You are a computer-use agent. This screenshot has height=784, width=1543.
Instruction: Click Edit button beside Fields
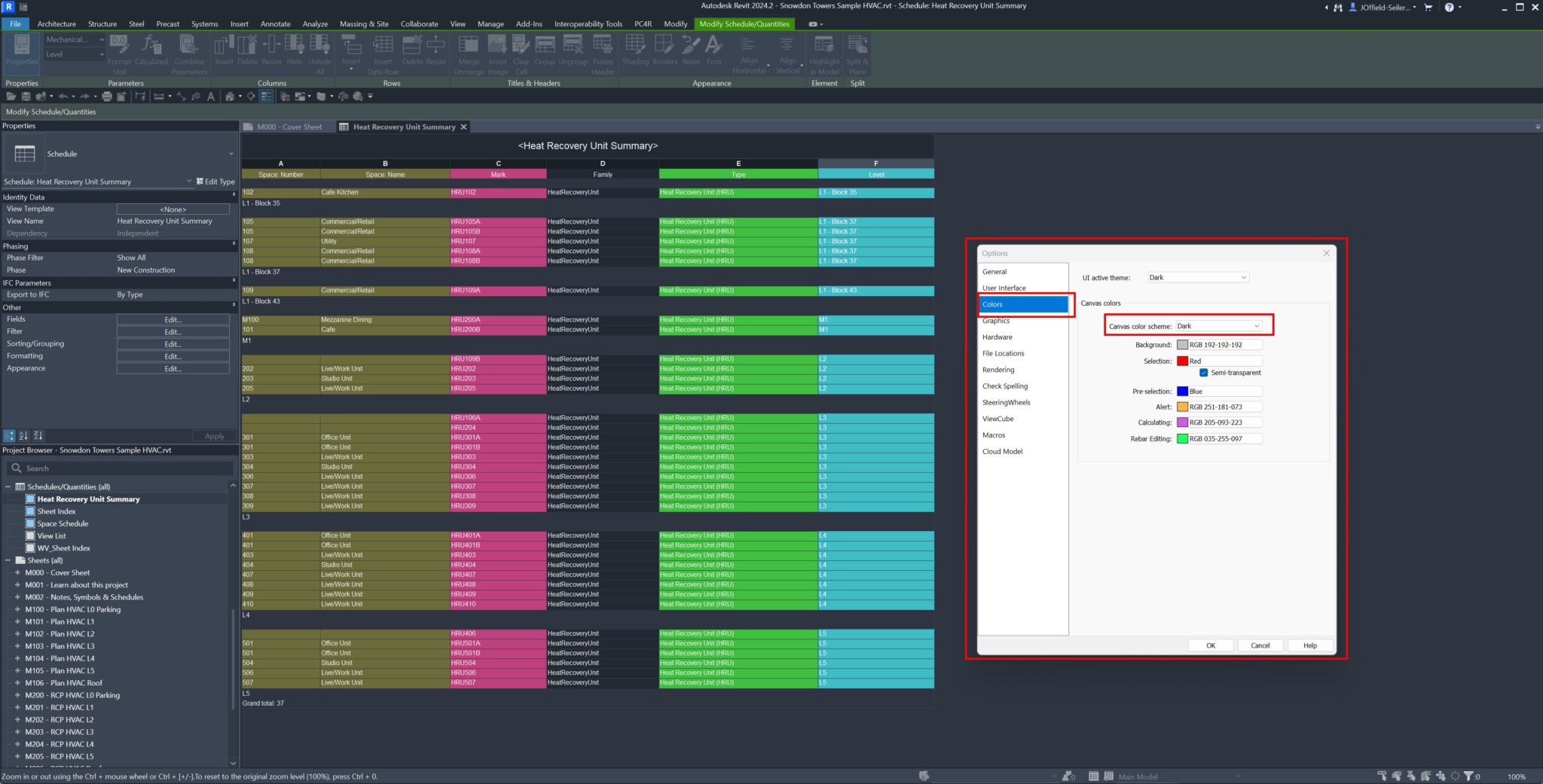pyautogui.click(x=173, y=319)
